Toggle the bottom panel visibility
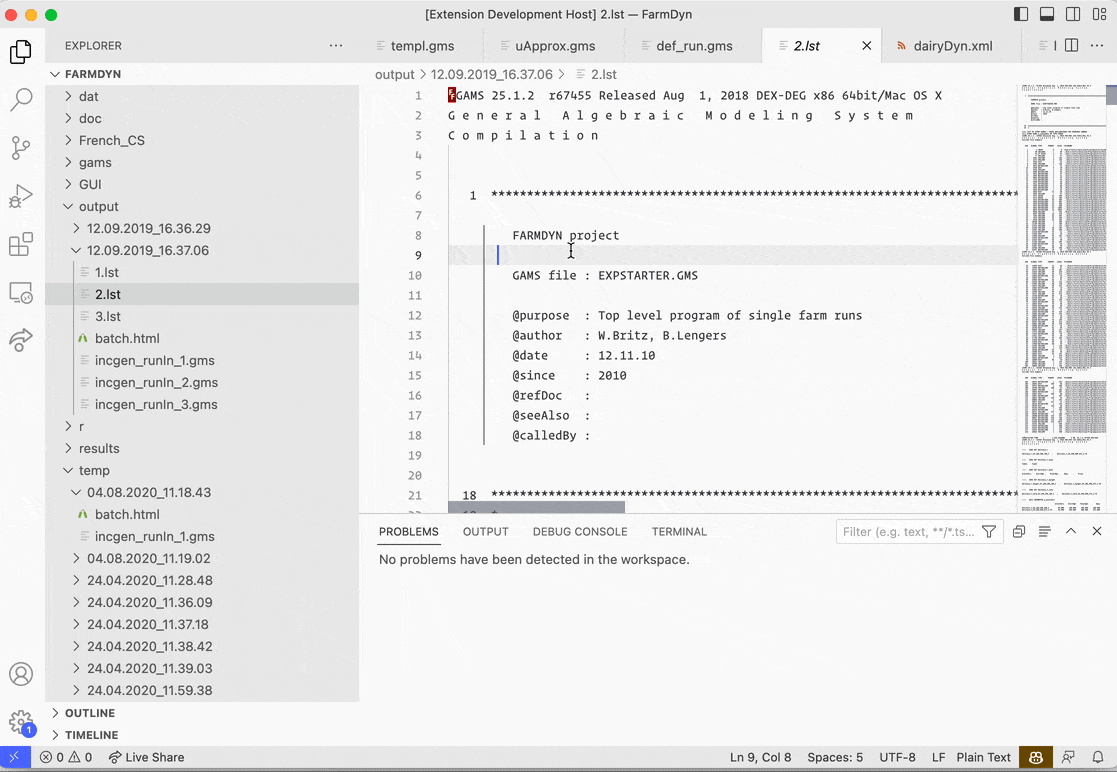1117x772 pixels. click(x=1047, y=14)
